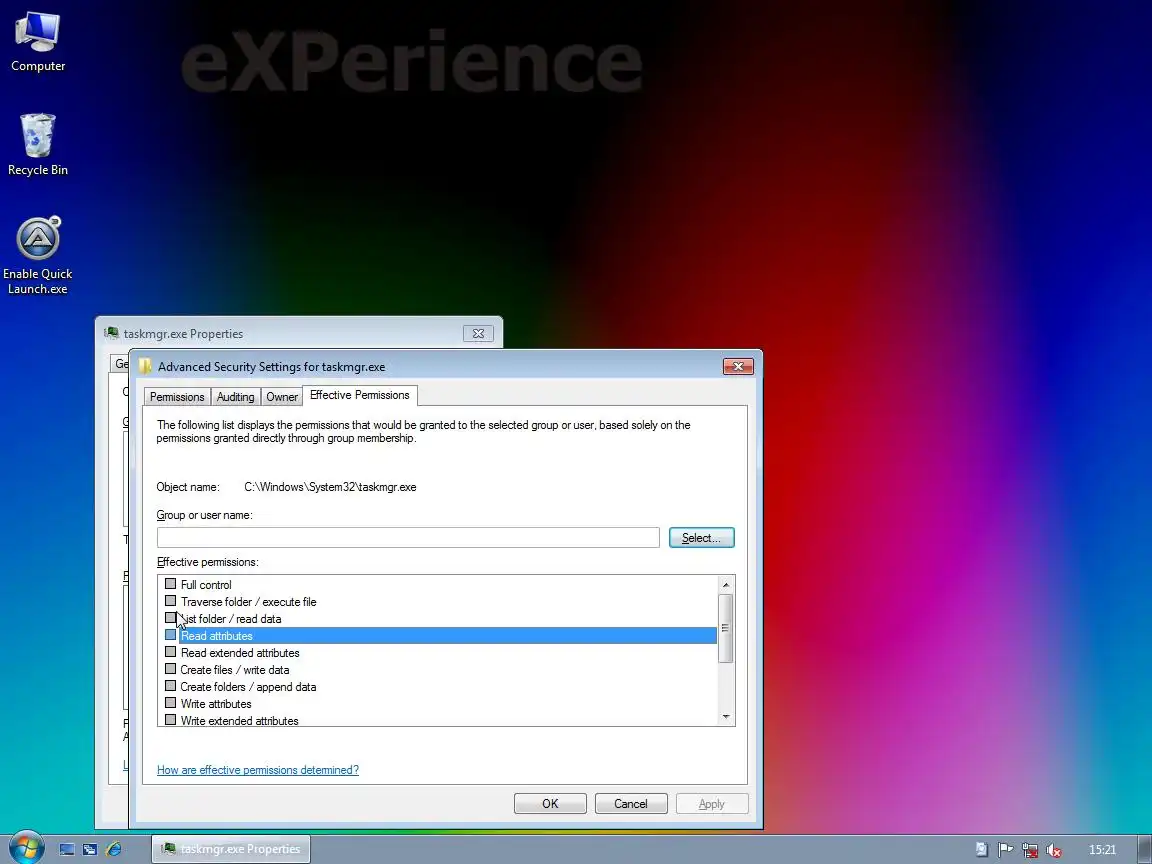1152x864 pixels.
Task: Click the Select... button
Action: pos(702,538)
